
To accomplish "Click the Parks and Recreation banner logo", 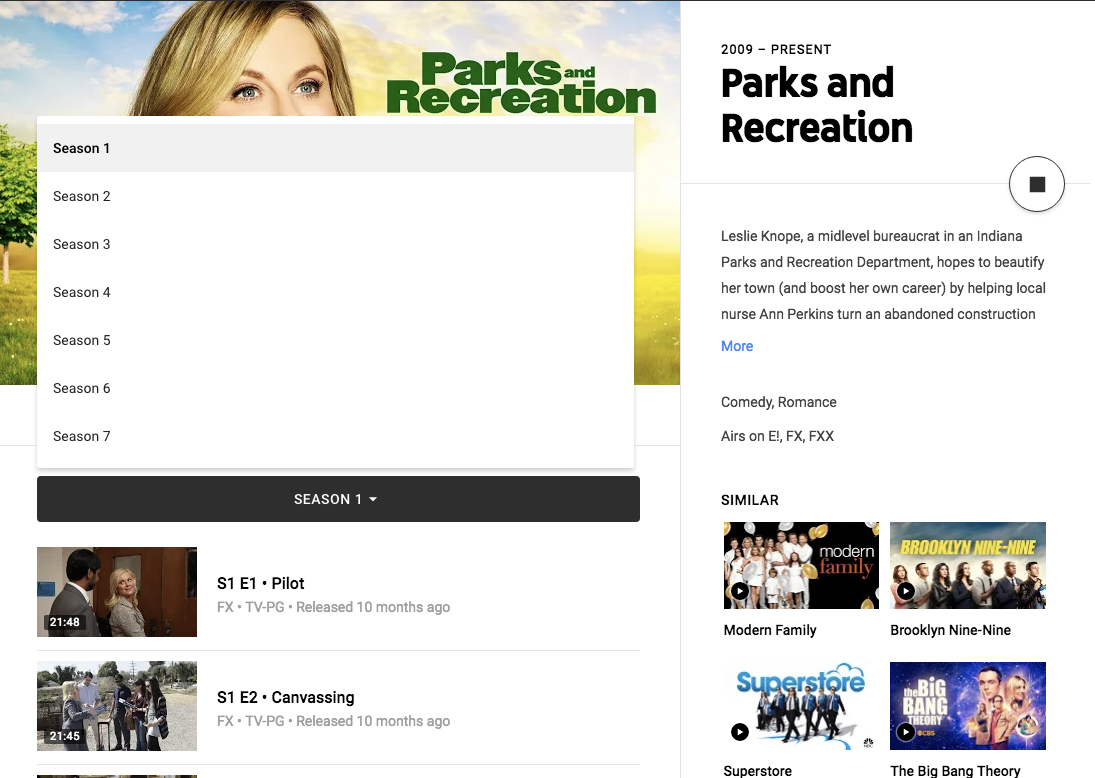I will pyautogui.click(x=521, y=83).
